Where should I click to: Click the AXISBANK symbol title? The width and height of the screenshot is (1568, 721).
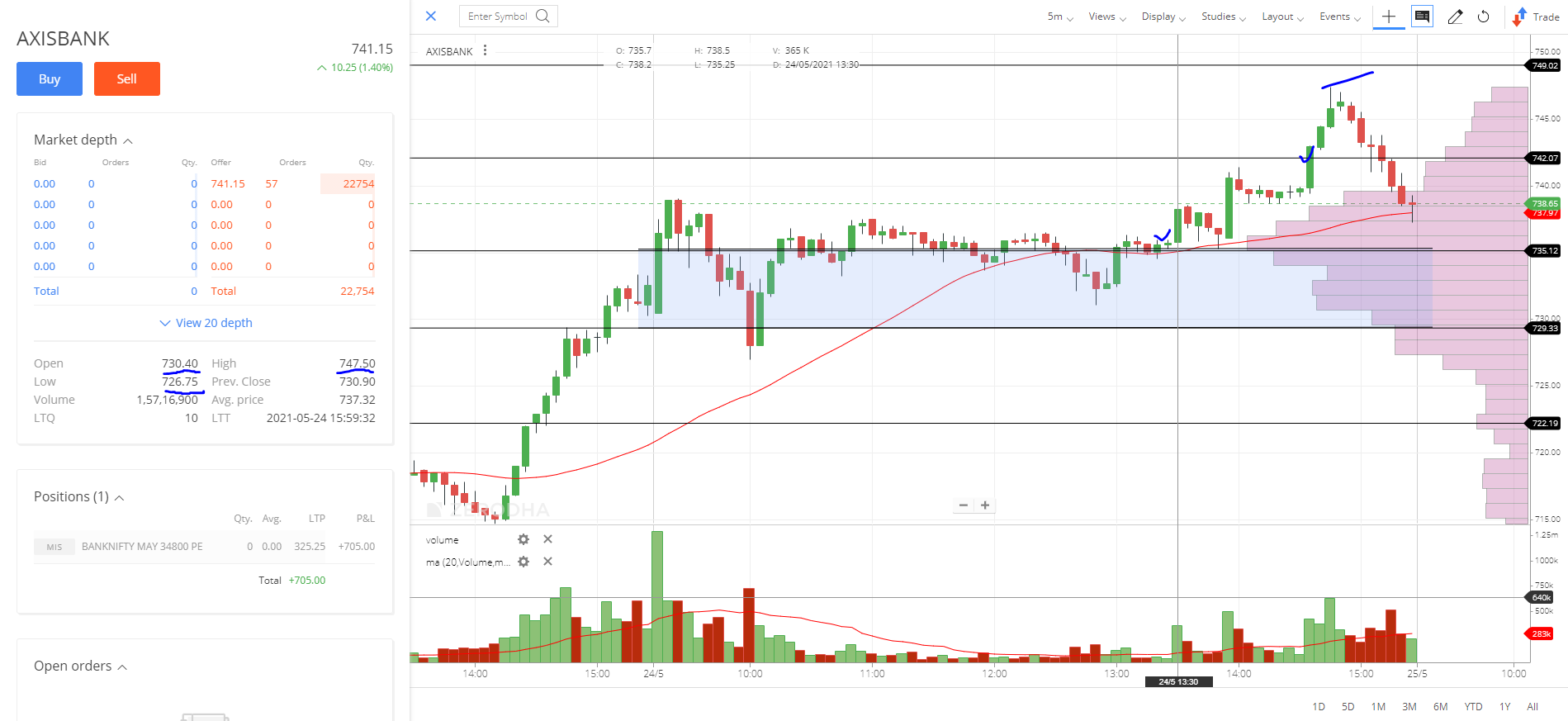coord(64,39)
